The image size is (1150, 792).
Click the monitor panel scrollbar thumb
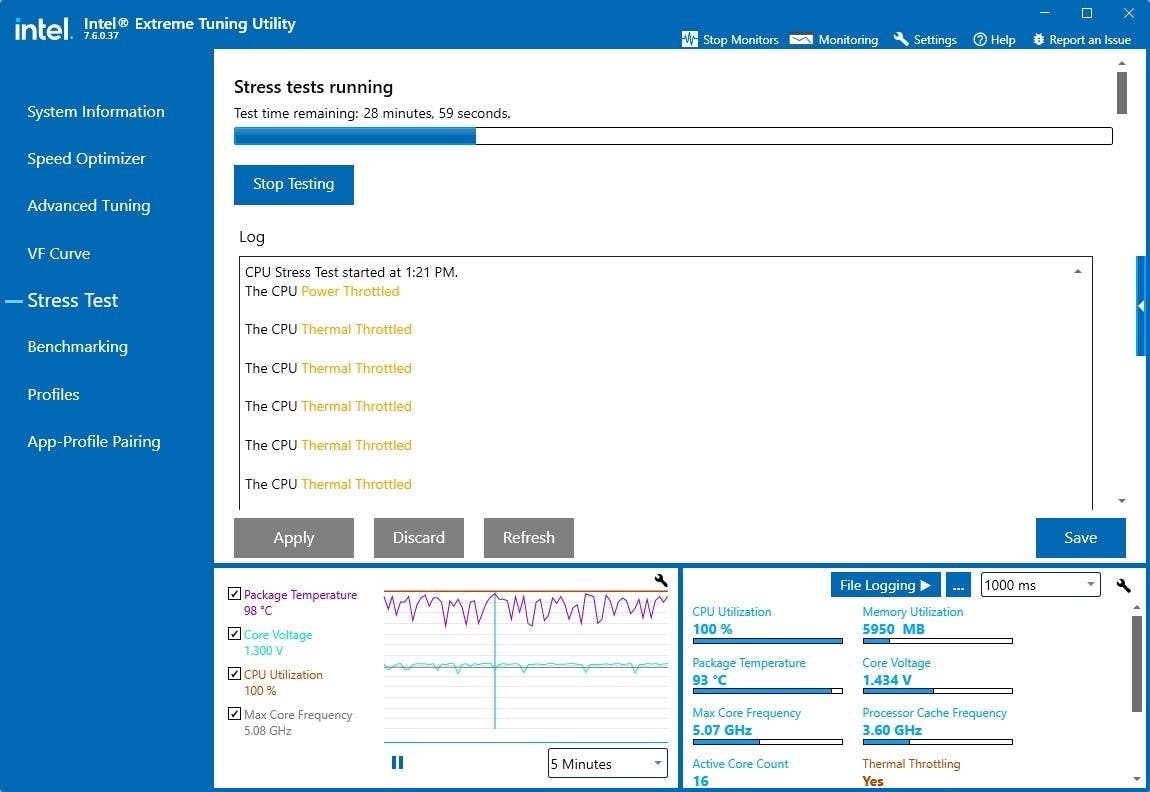pos(1137,664)
